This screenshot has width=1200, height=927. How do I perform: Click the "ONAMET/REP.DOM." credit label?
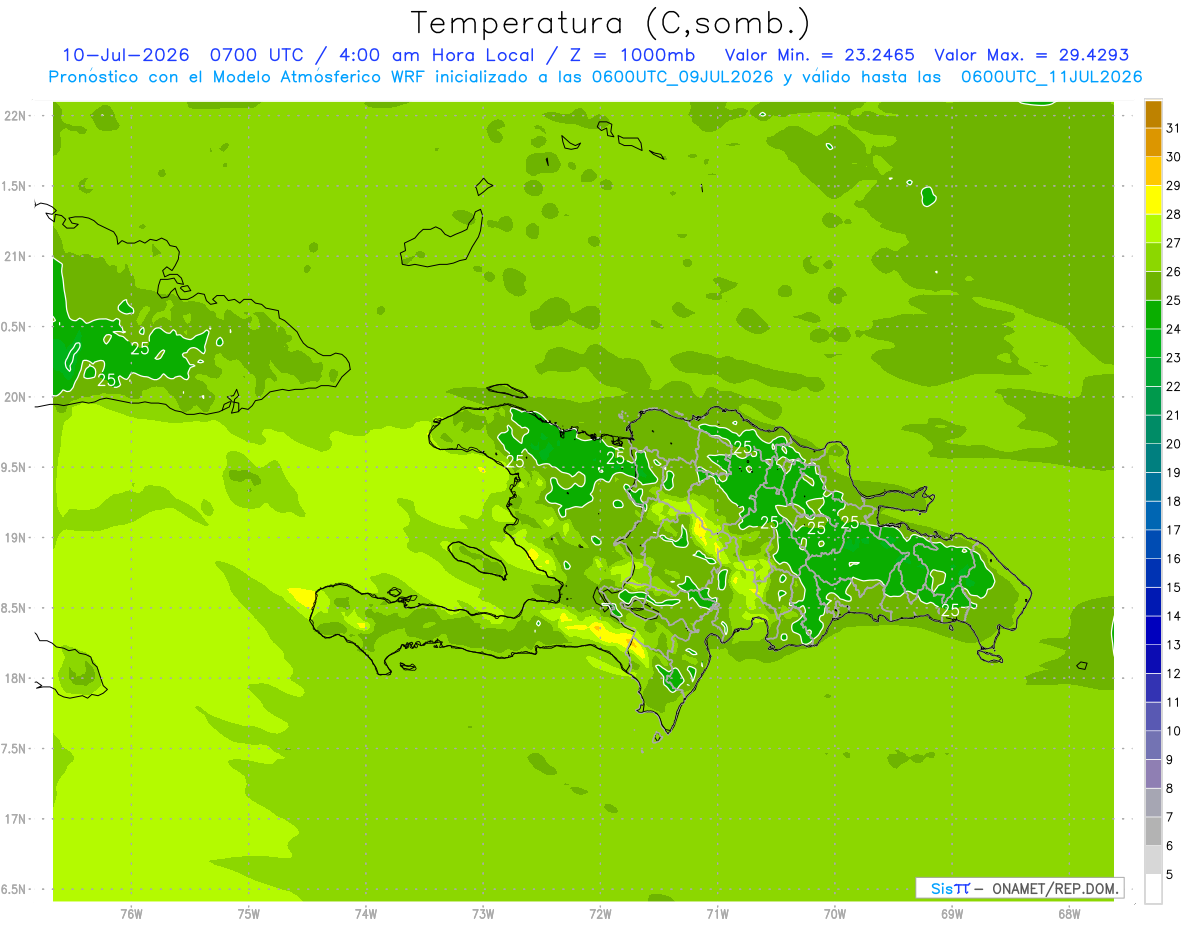pyautogui.click(x=1056, y=888)
